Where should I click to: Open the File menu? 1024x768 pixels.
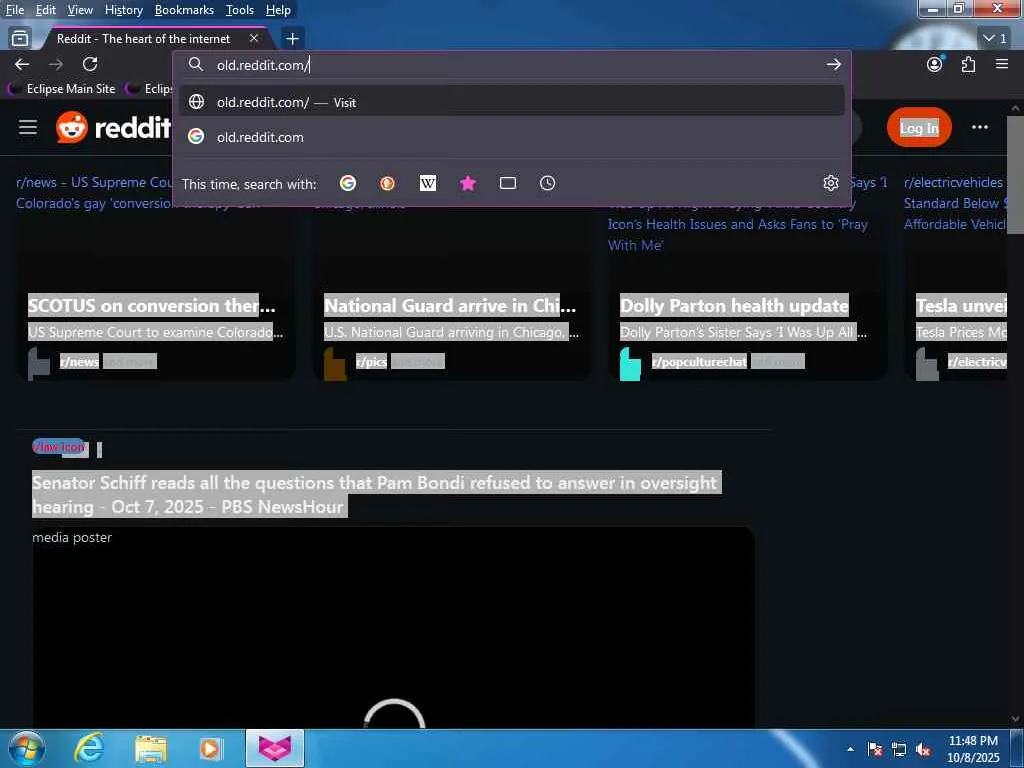point(15,10)
